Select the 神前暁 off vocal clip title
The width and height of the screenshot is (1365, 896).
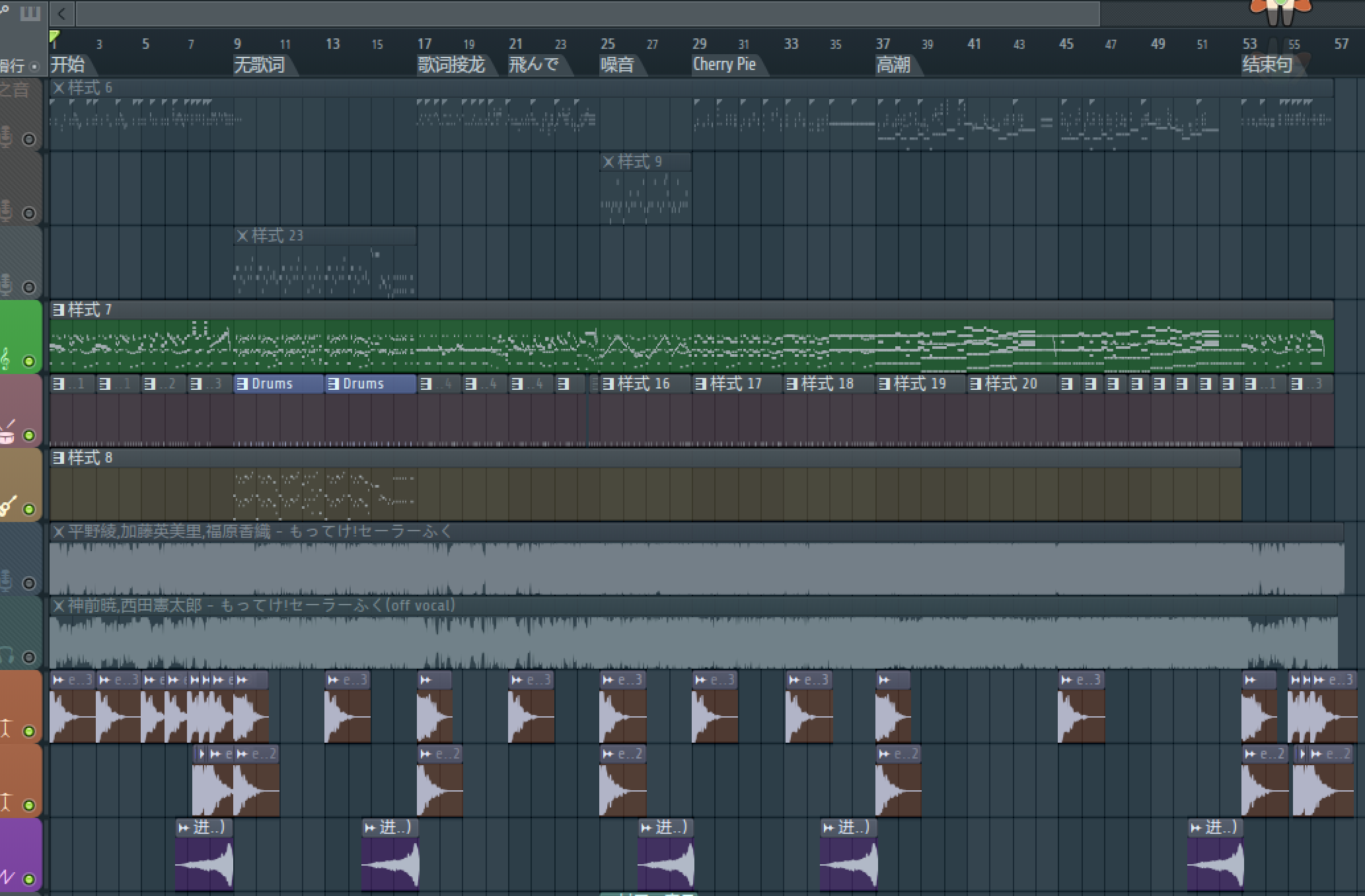262,605
